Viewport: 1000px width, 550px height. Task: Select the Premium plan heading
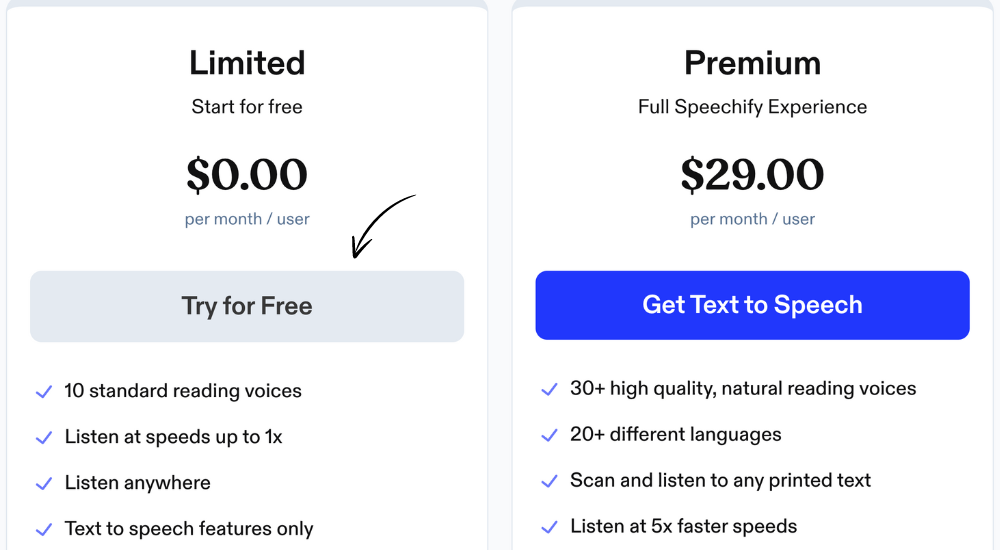[752, 63]
